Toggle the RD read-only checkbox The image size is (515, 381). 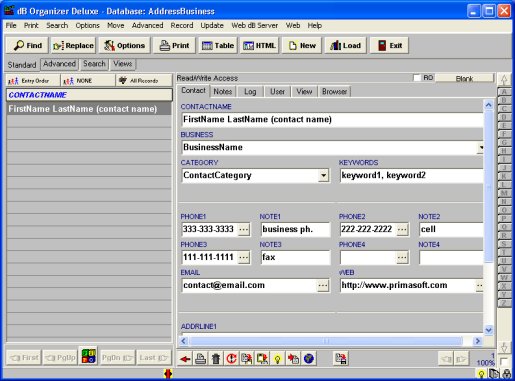(x=417, y=78)
